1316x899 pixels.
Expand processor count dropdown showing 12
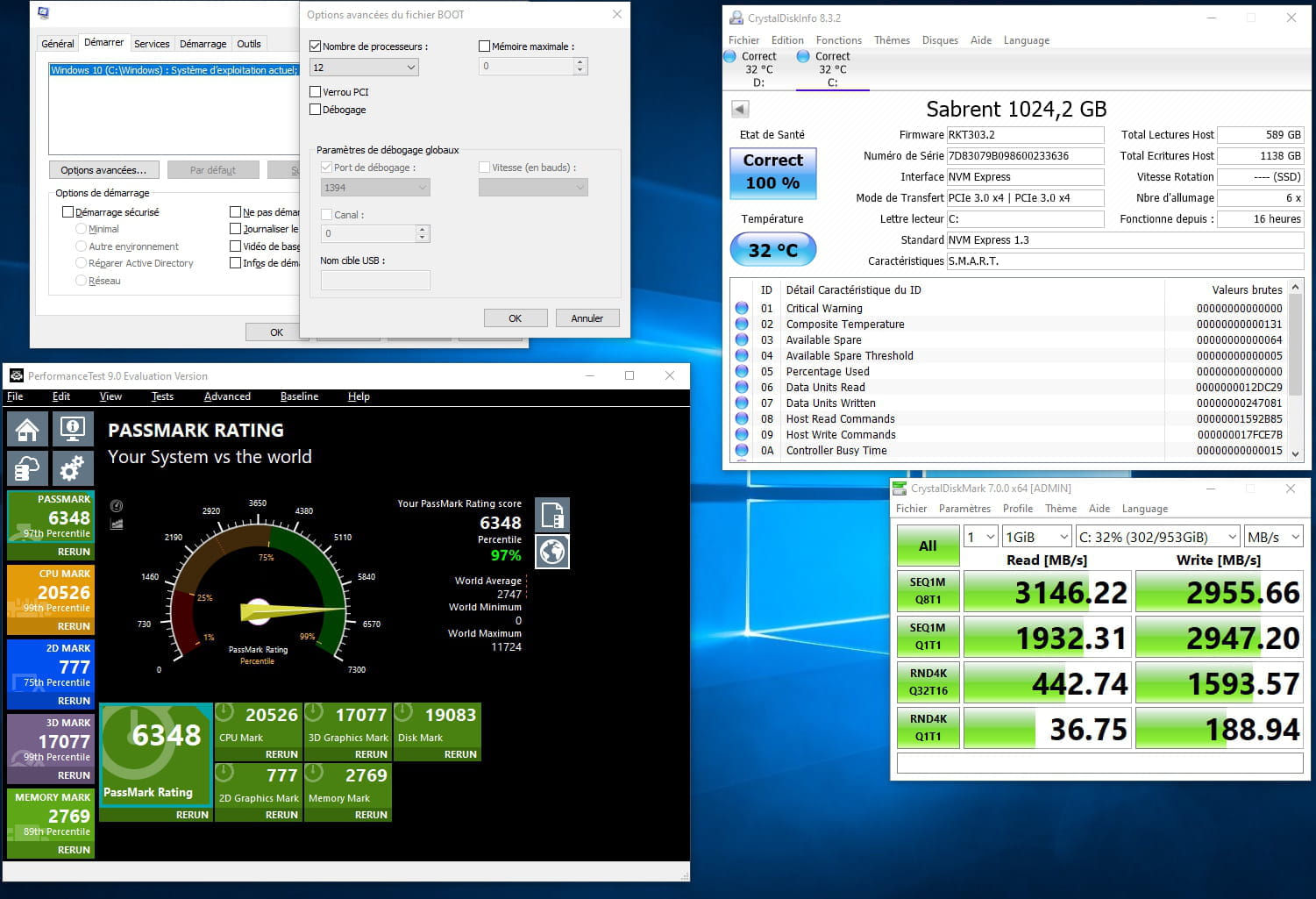[x=364, y=68]
